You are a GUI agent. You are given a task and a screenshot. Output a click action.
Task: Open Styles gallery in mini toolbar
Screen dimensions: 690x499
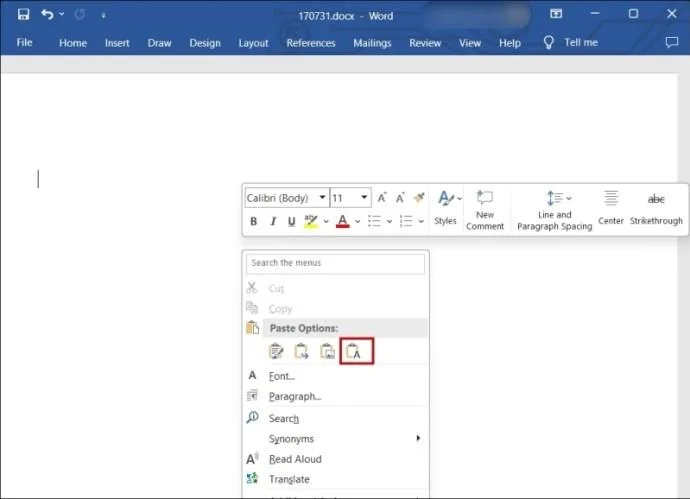tap(446, 209)
